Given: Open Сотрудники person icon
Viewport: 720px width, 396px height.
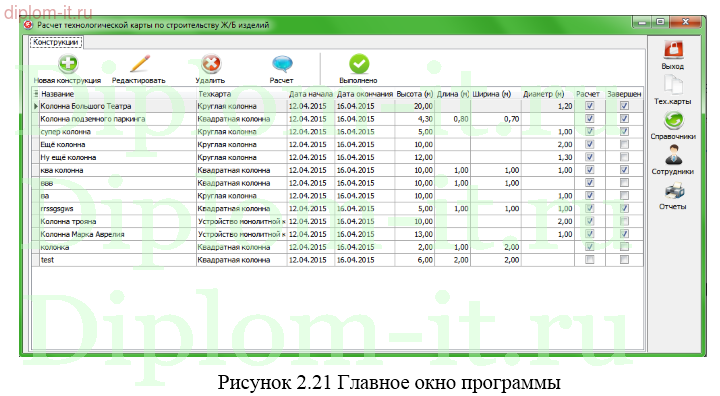Looking at the screenshot, I should [673, 155].
